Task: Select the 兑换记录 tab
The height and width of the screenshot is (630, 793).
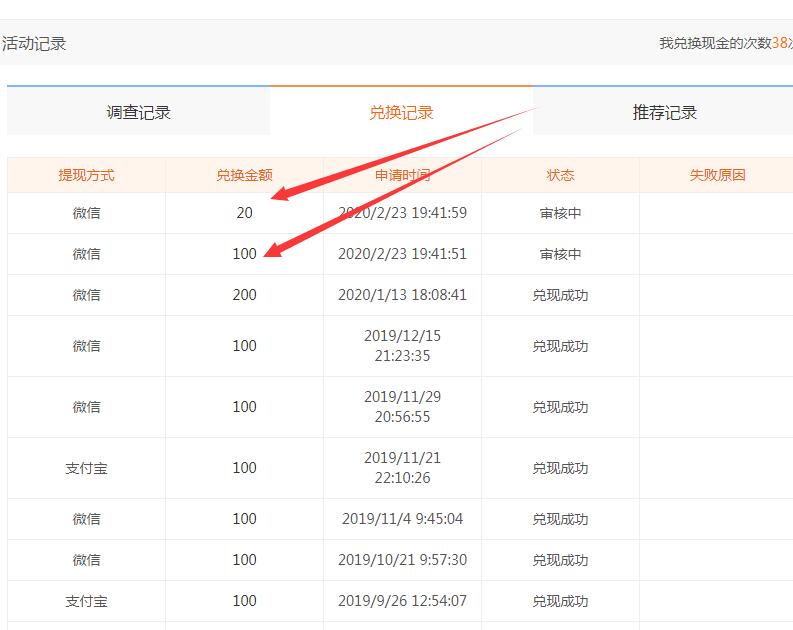Action: (x=402, y=112)
